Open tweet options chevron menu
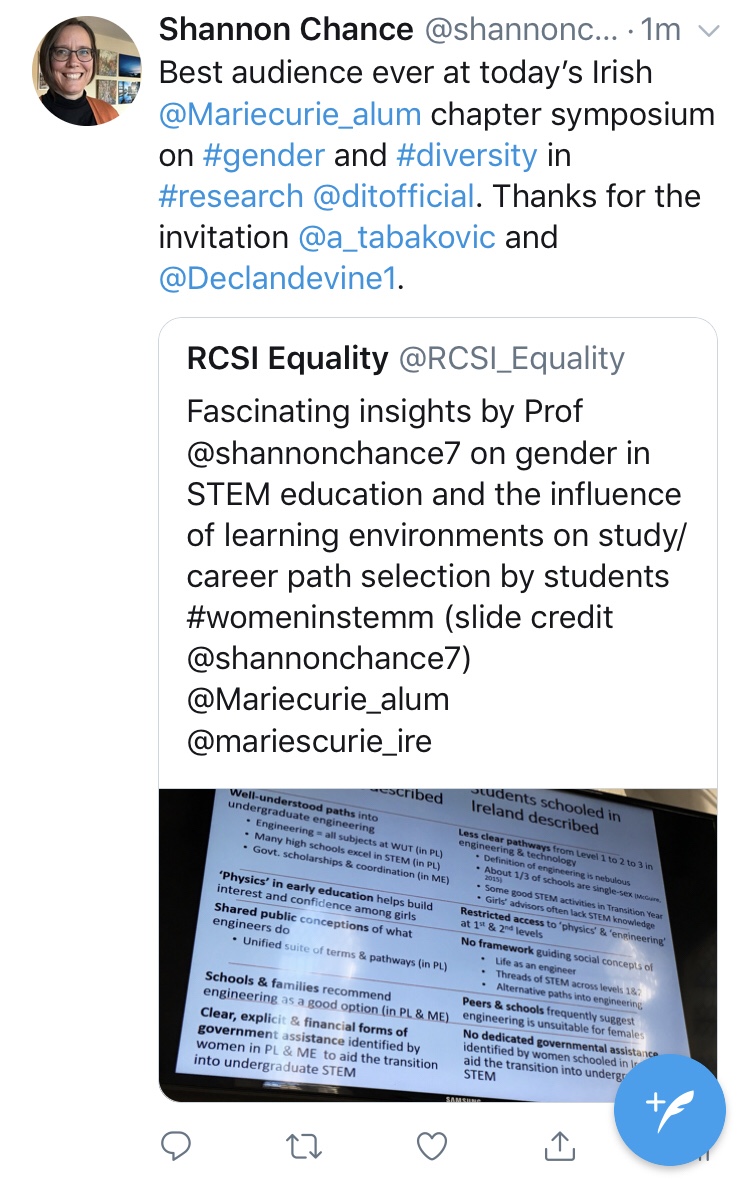 tap(707, 32)
